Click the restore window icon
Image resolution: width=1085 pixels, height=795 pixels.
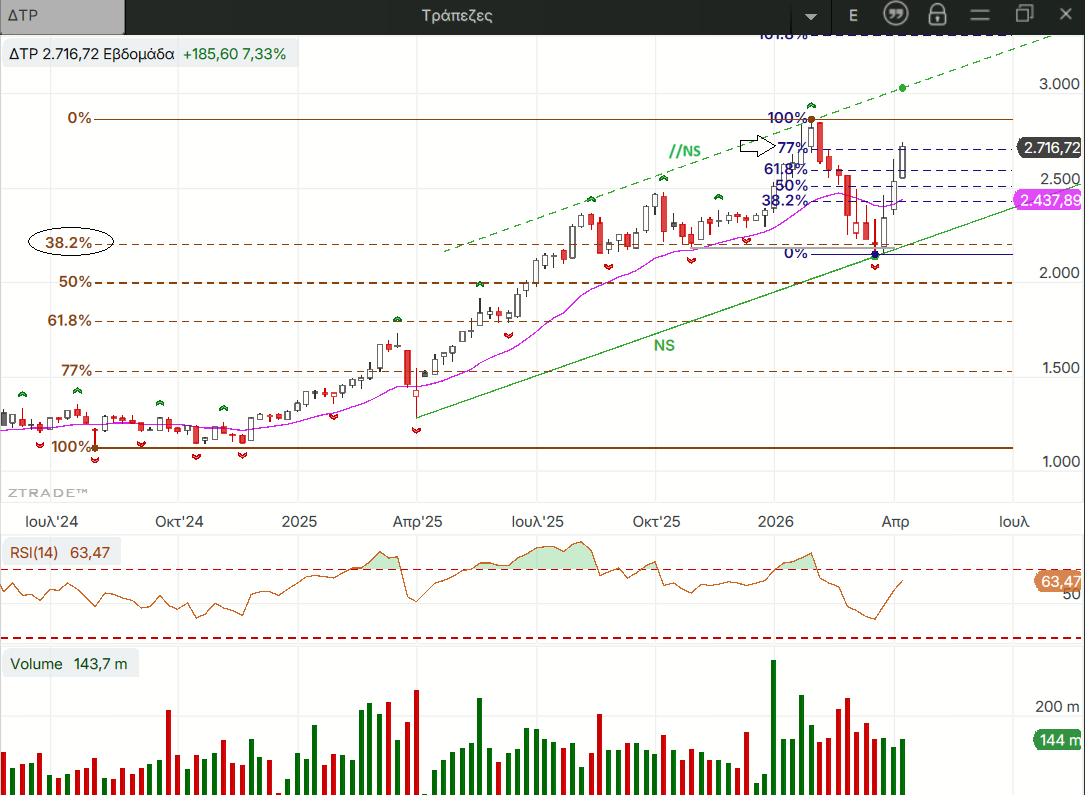1024,14
